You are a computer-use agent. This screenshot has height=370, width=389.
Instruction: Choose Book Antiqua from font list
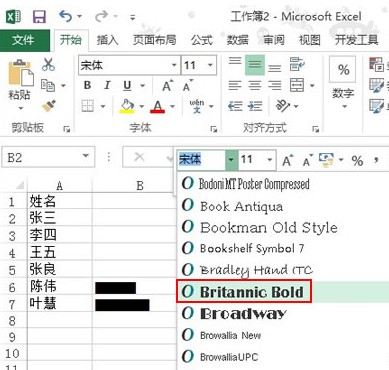click(242, 206)
